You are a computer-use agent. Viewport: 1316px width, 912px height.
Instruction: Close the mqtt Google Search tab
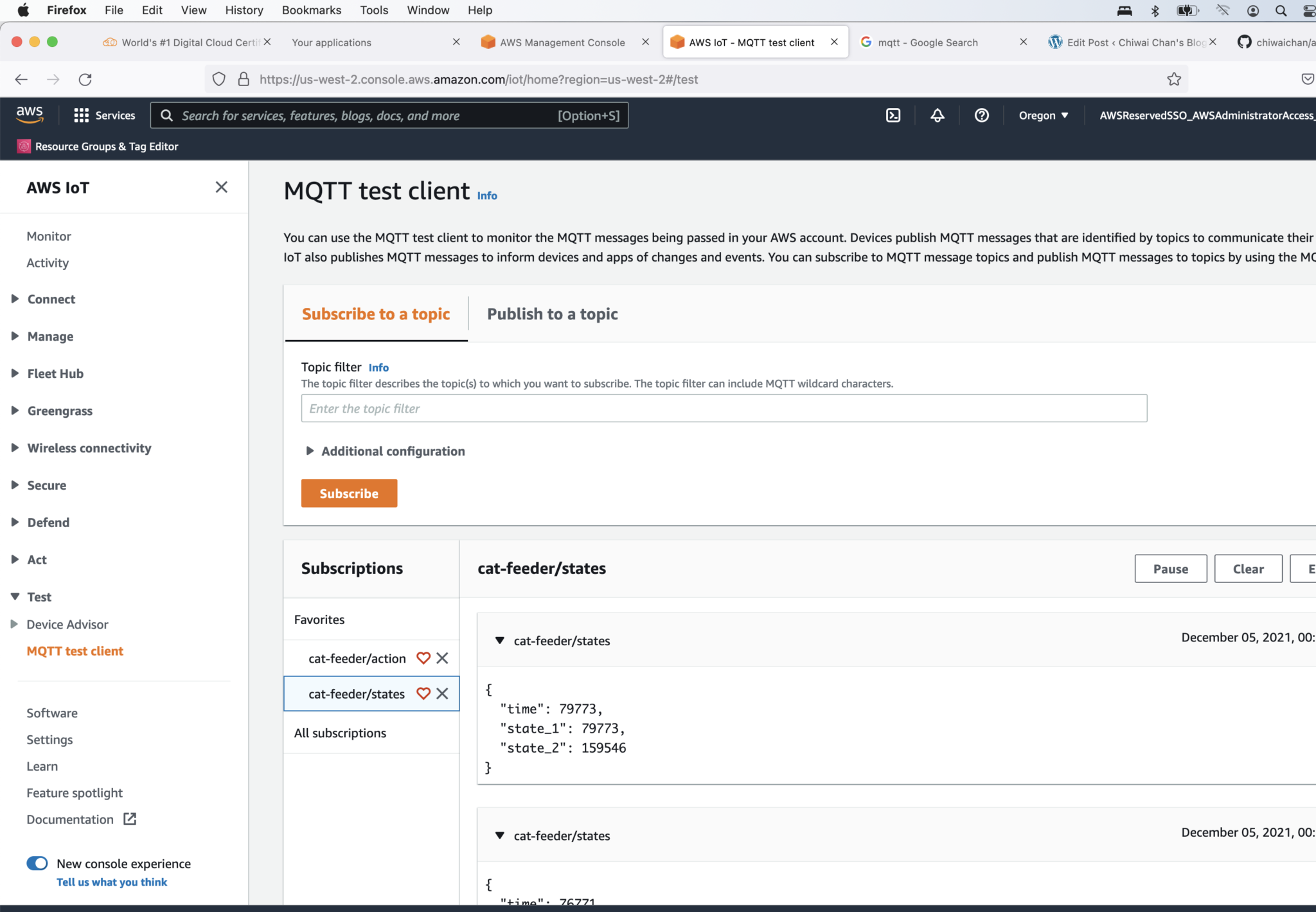tap(1024, 42)
